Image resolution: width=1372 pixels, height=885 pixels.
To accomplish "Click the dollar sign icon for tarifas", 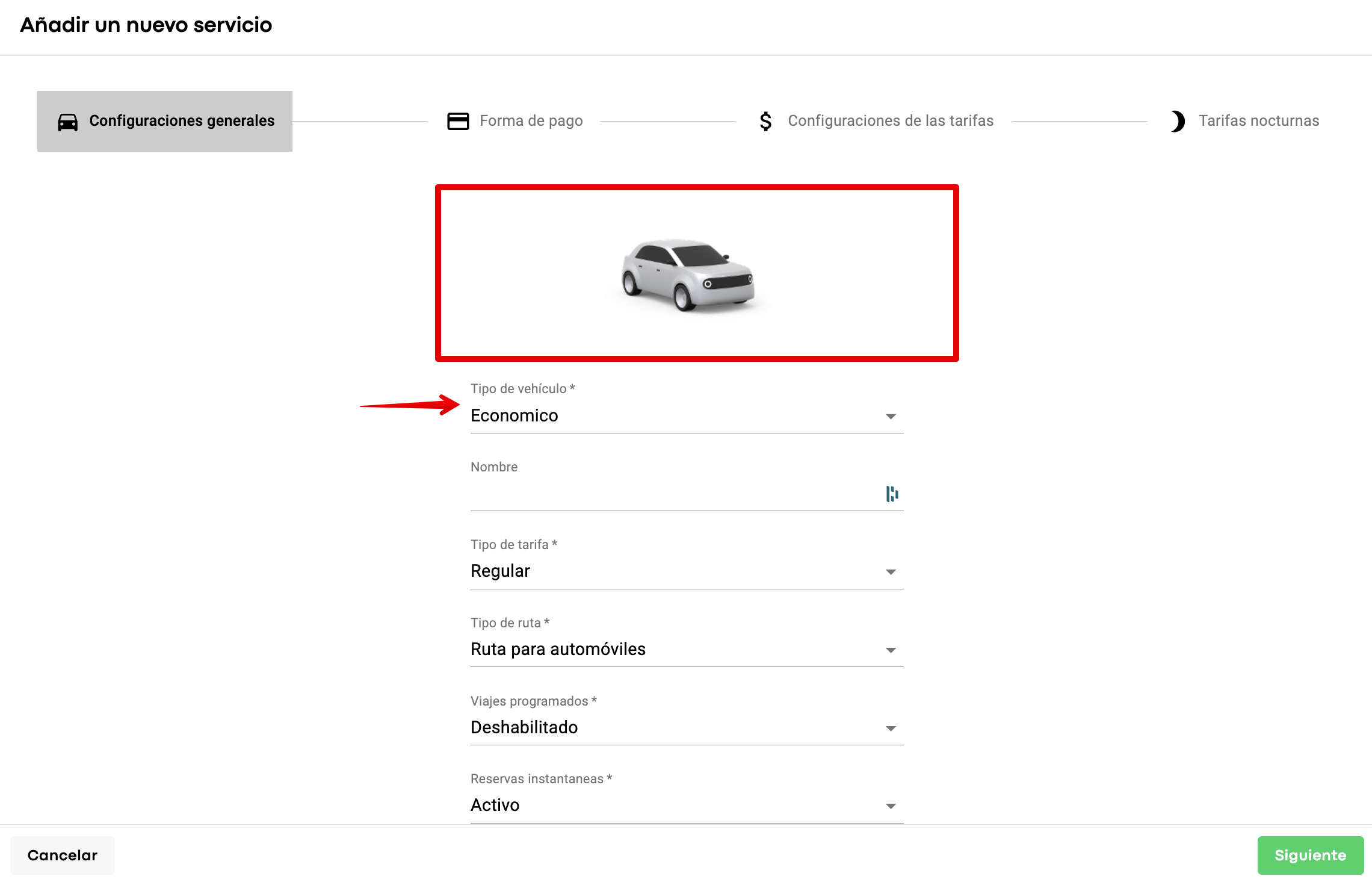I will click(x=765, y=121).
